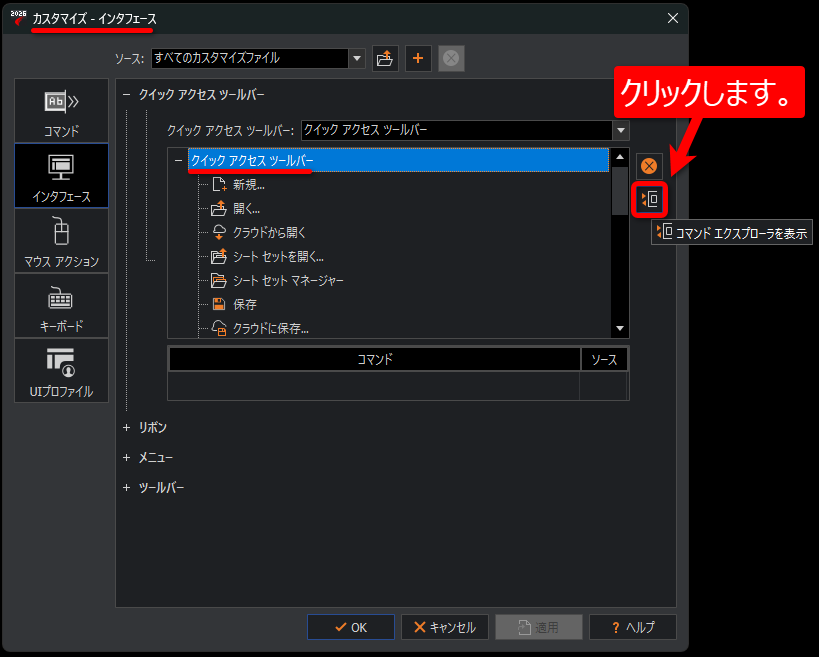Switch to マウス アクション section
The height and width of the screenshot is (657, 819).
pos(61,241)
